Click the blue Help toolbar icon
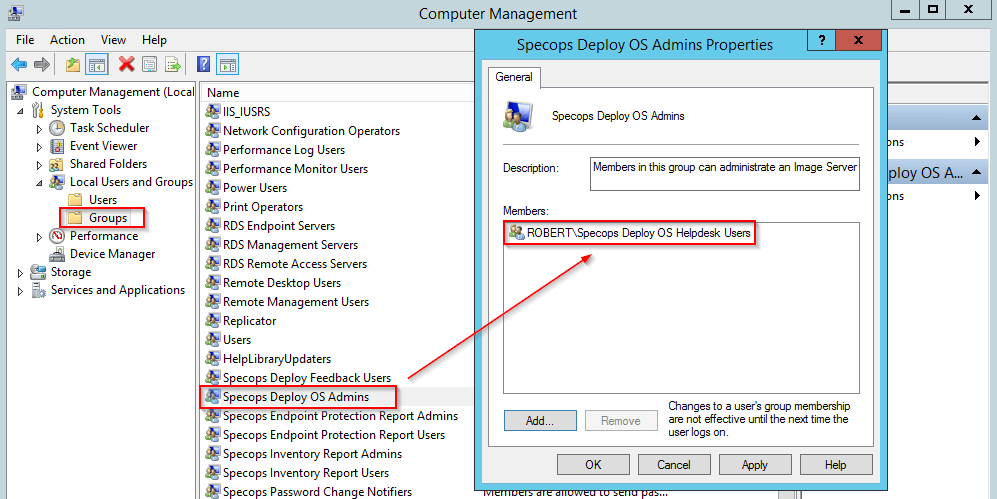Screen dimensions: 997x499 click(x=203, y=64)
